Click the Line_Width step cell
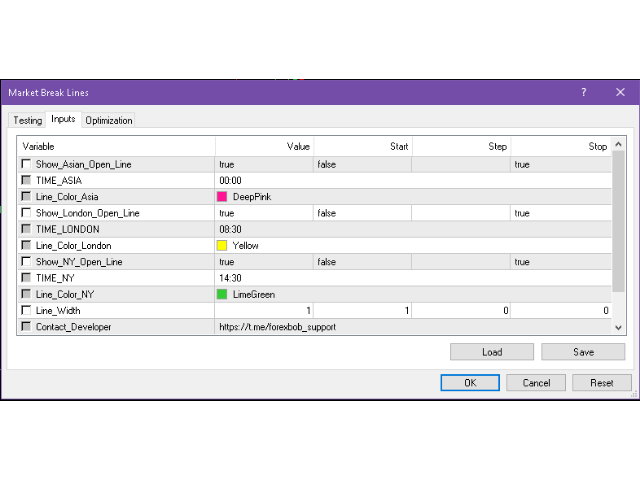The image size is (640, 480). 461,311
